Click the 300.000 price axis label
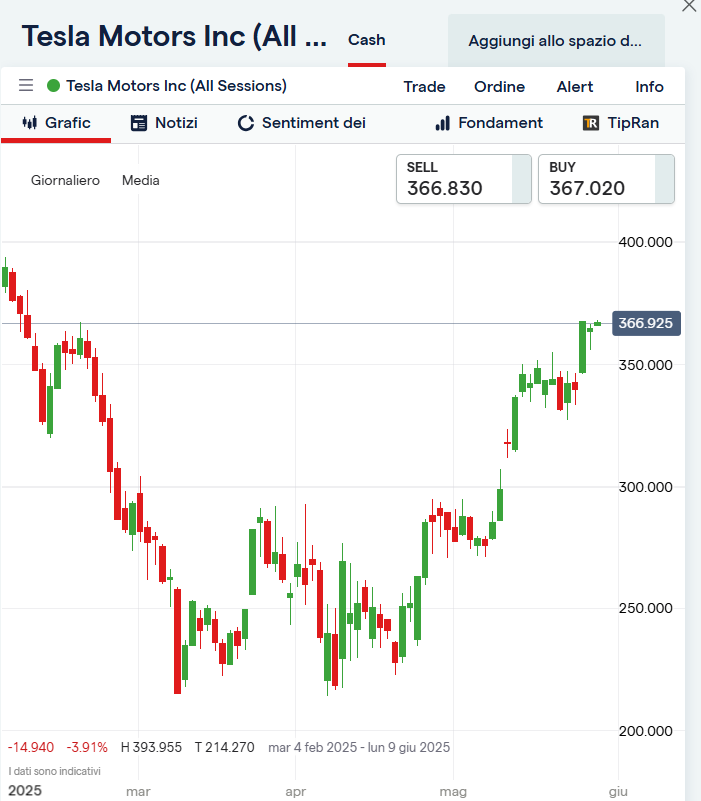Viewport: 701px width, 801px height. (645, 487)
